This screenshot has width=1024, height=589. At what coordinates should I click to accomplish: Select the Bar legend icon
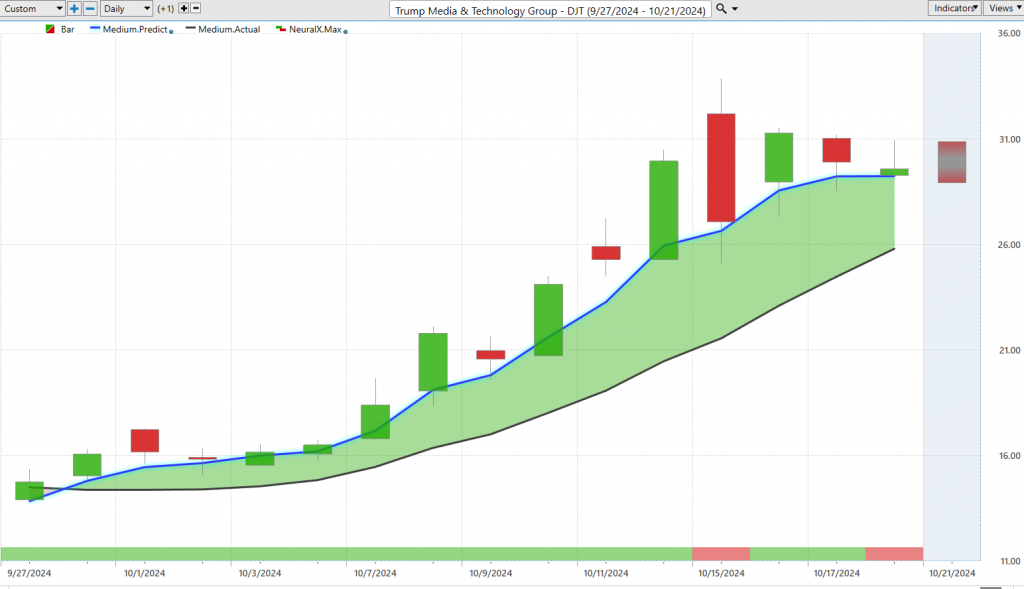coord(50,29)
